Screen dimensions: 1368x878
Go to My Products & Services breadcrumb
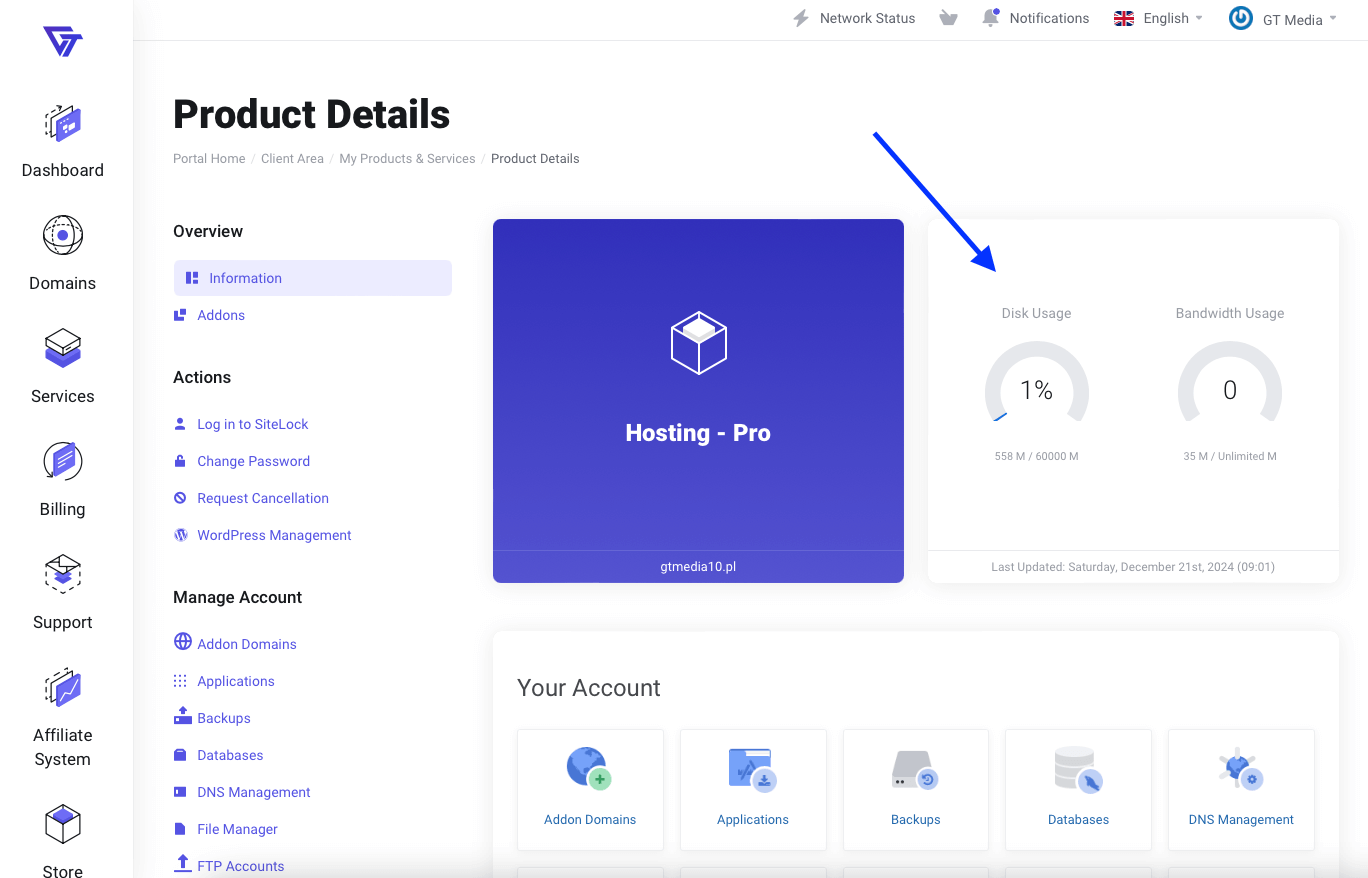pyautogui.click(x=407, y=158)
